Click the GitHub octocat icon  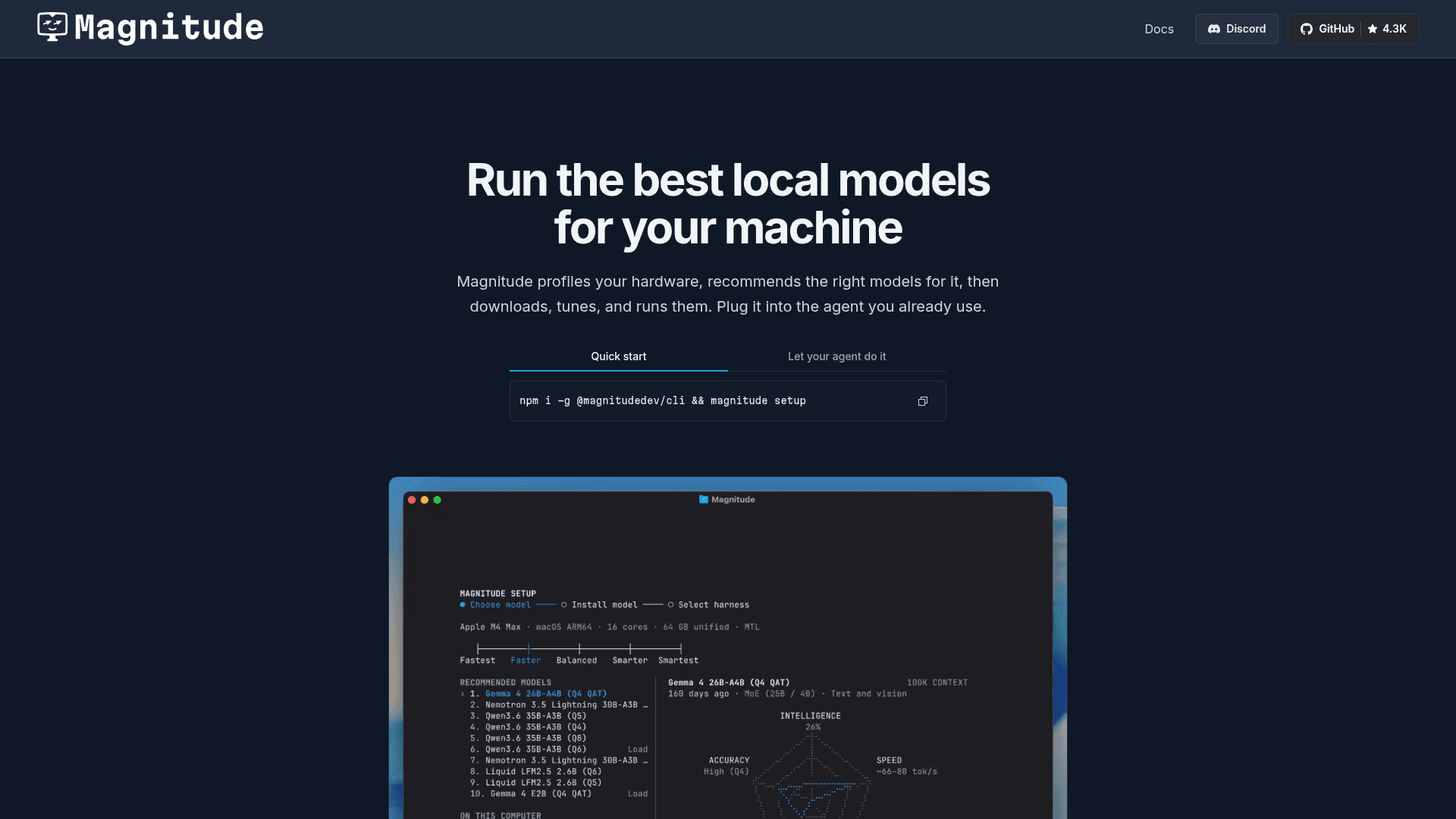pos(1307,29)
